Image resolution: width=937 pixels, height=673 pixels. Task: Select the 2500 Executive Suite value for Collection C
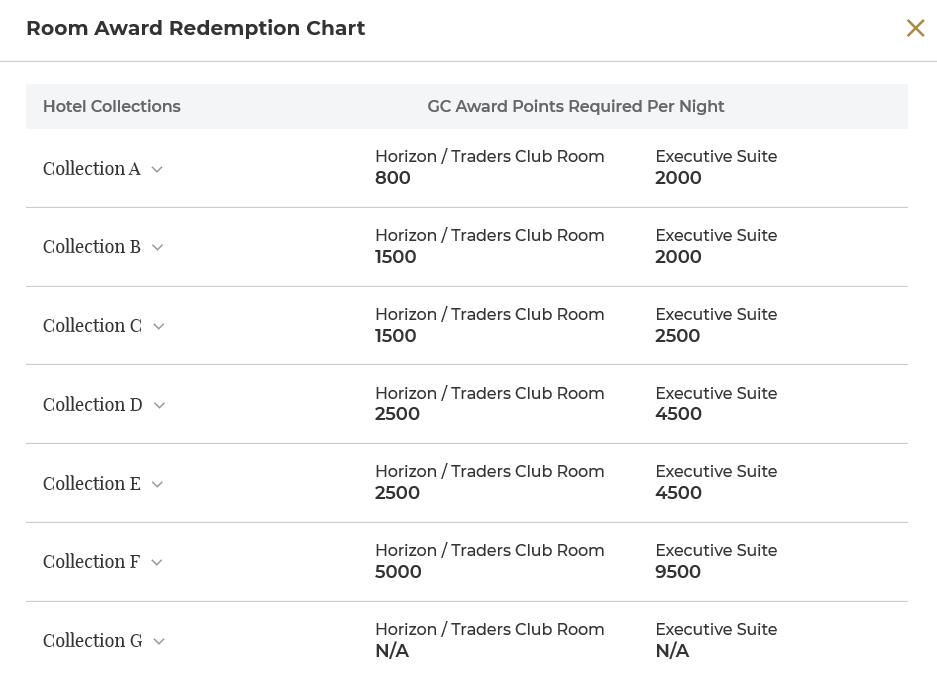click(x=678, y=335)
